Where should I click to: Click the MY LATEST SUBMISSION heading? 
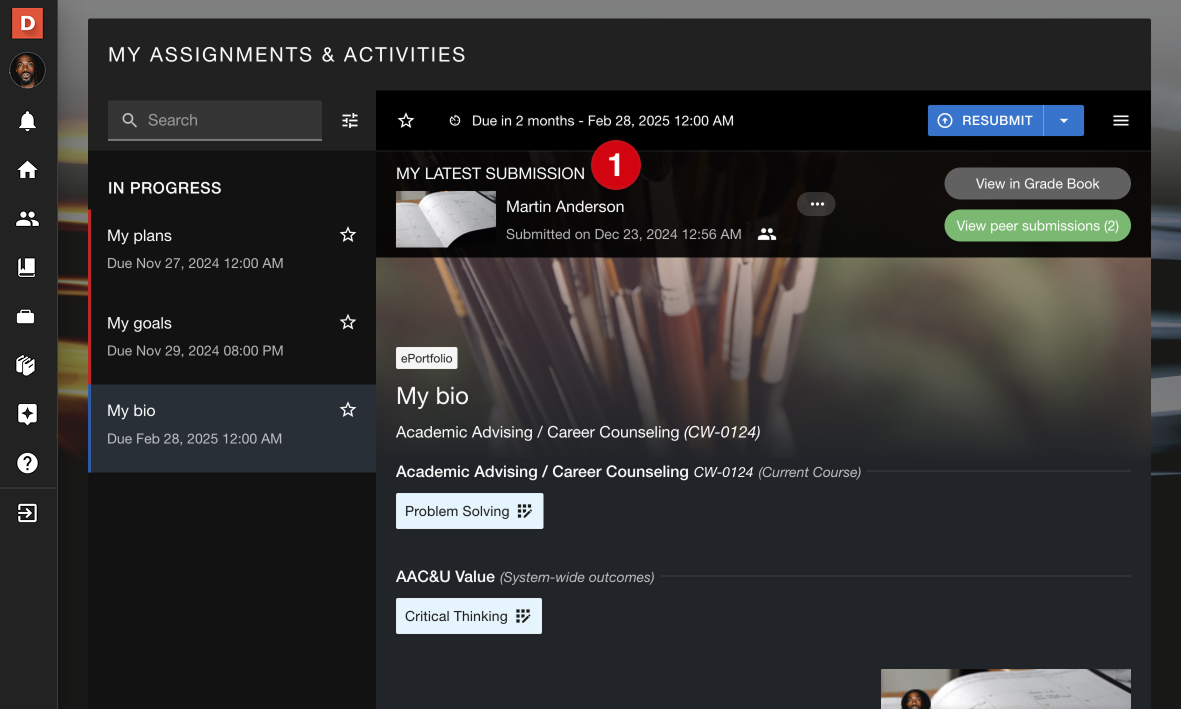coord(490,173)
